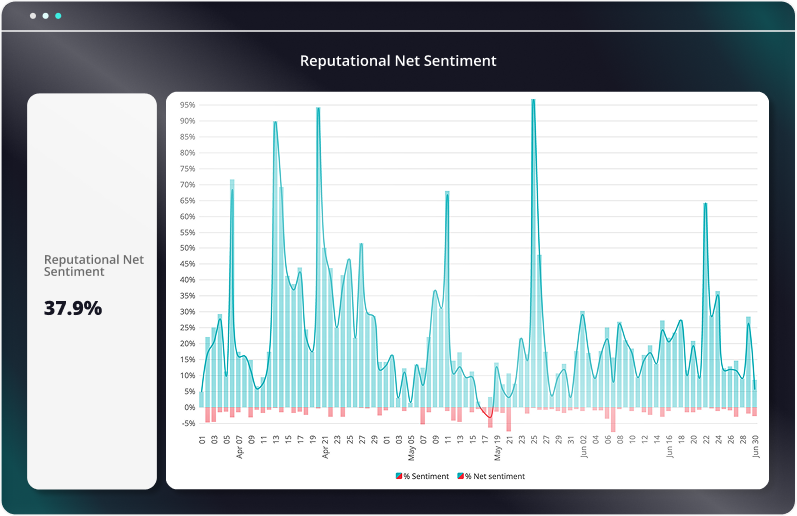Screen dimensions: 797x516
Task: Click the 95% label on the y-axis
Action: pyautogui.click(x=187, y=105)
